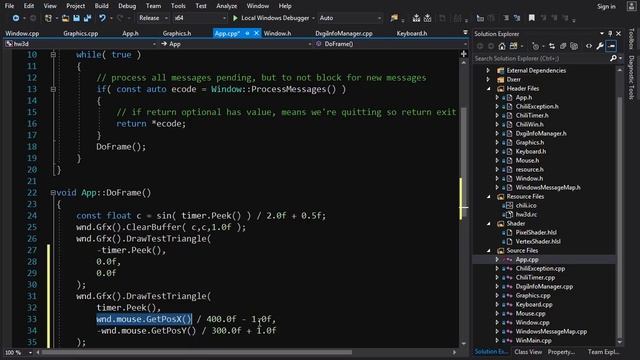Open the Team Explorer panel tab

[x=603, y=351]
